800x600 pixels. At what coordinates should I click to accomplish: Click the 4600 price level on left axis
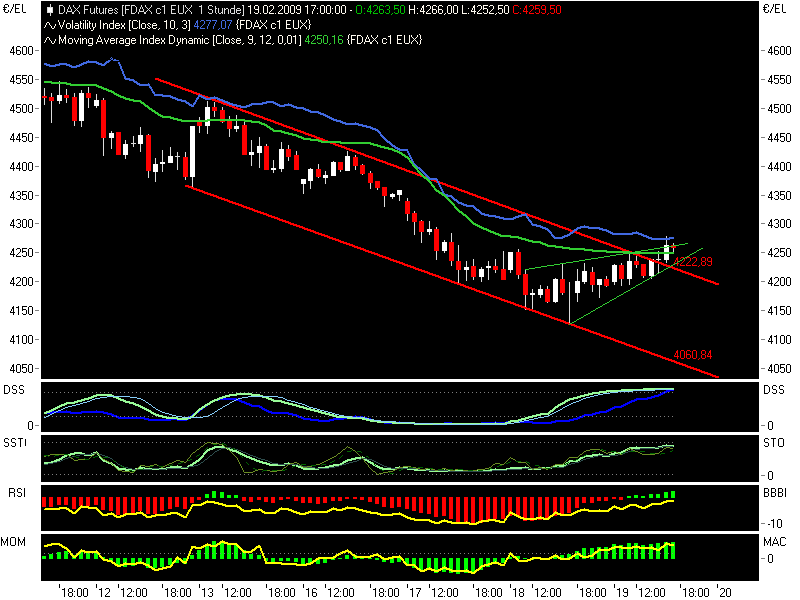(21, 51)
